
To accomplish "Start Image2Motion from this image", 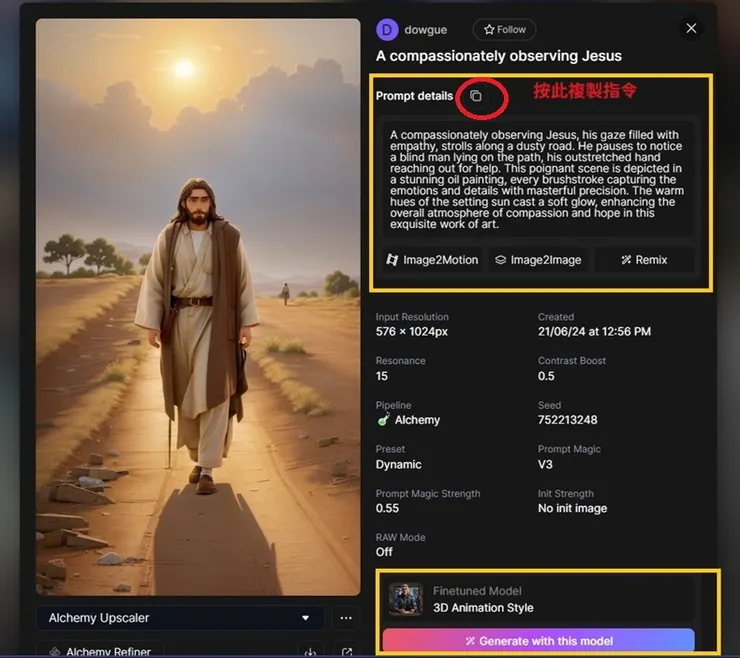I will [x=432, y=260].
